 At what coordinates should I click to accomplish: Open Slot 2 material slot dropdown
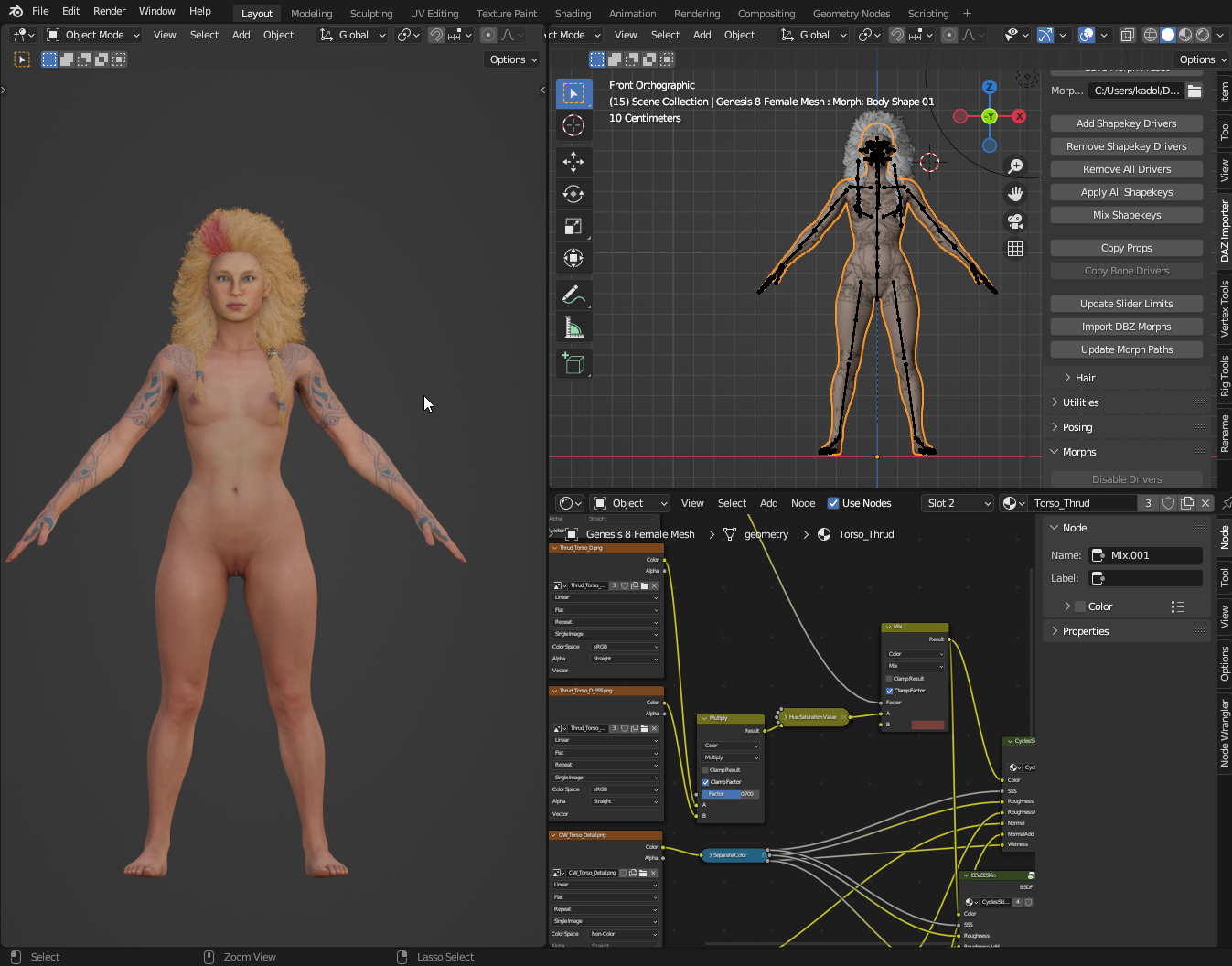(x=958, y=503)
